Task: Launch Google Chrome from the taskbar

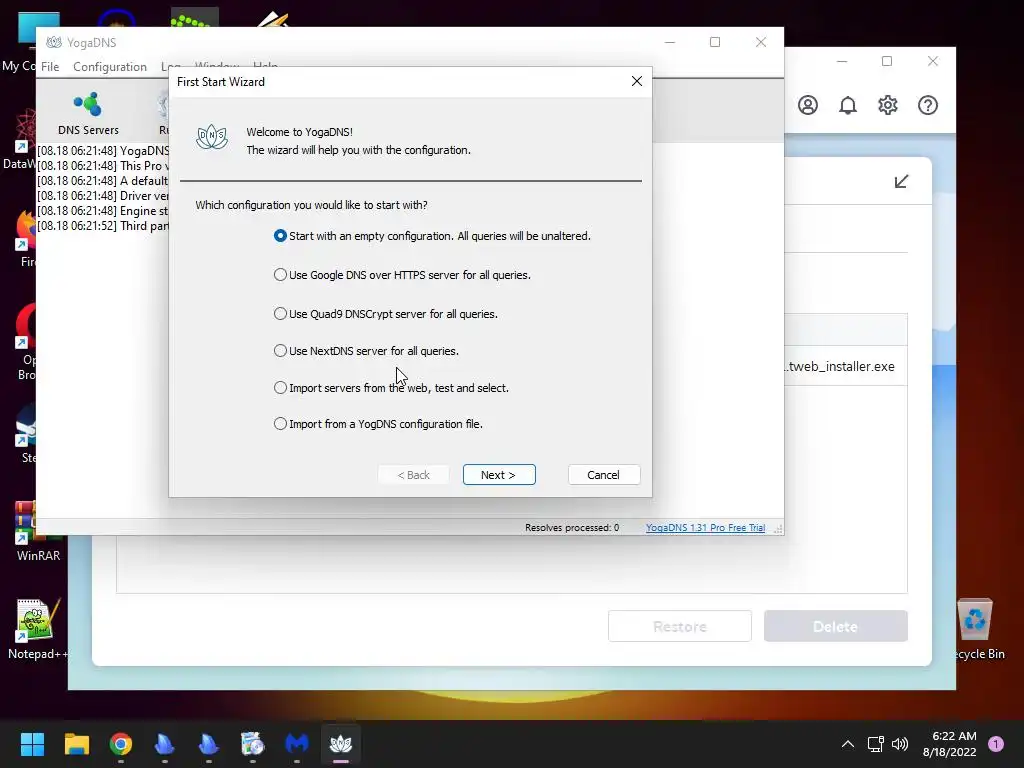Action: (121, 744)
